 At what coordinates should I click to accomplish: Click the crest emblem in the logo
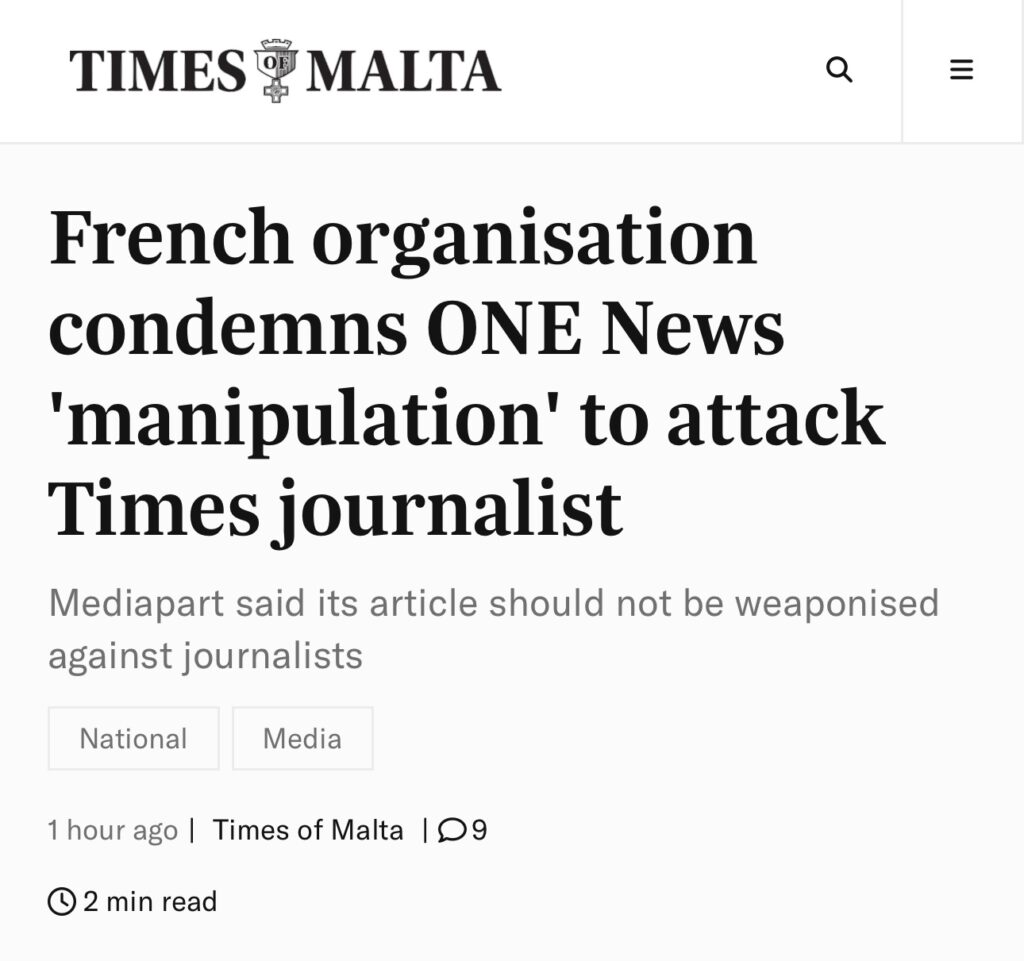[276, 71]
